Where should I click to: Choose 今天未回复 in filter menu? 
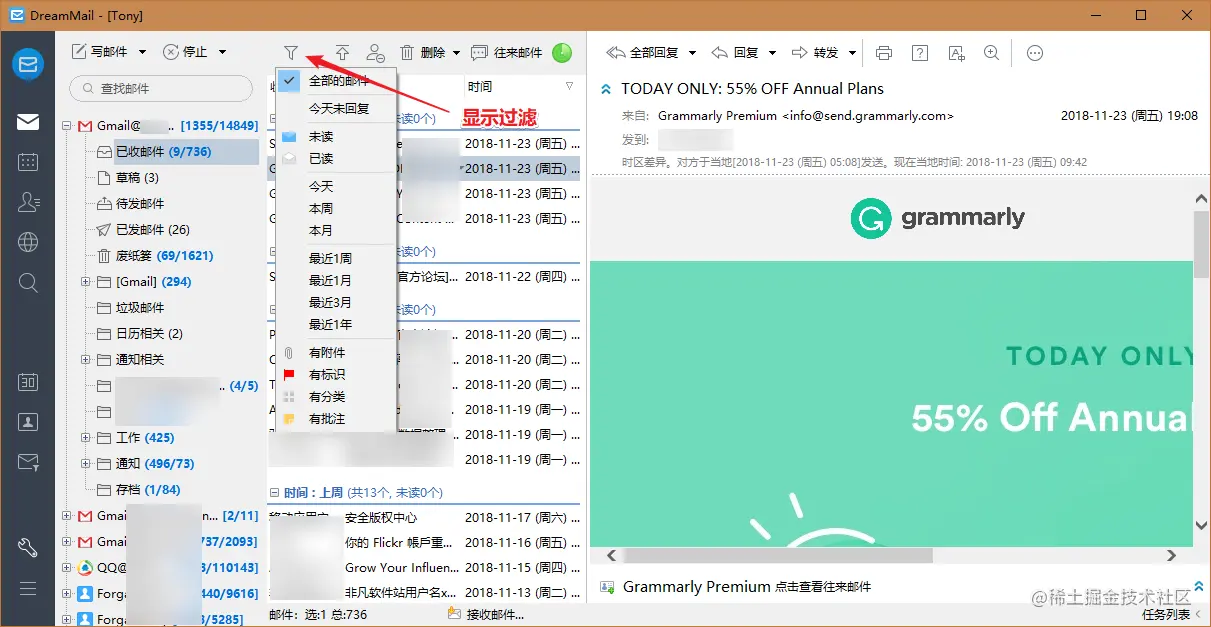pyautogui.click(x=336, y=108)
